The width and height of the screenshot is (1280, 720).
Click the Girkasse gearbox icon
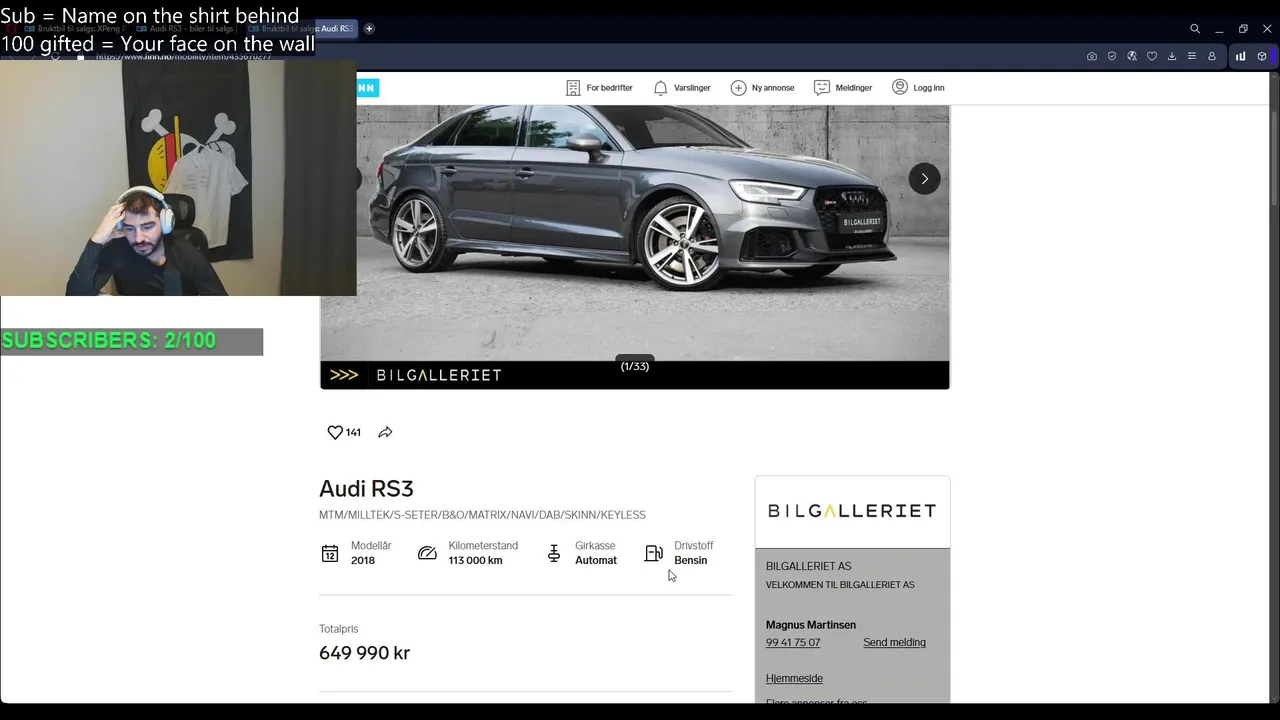[554, 553]
